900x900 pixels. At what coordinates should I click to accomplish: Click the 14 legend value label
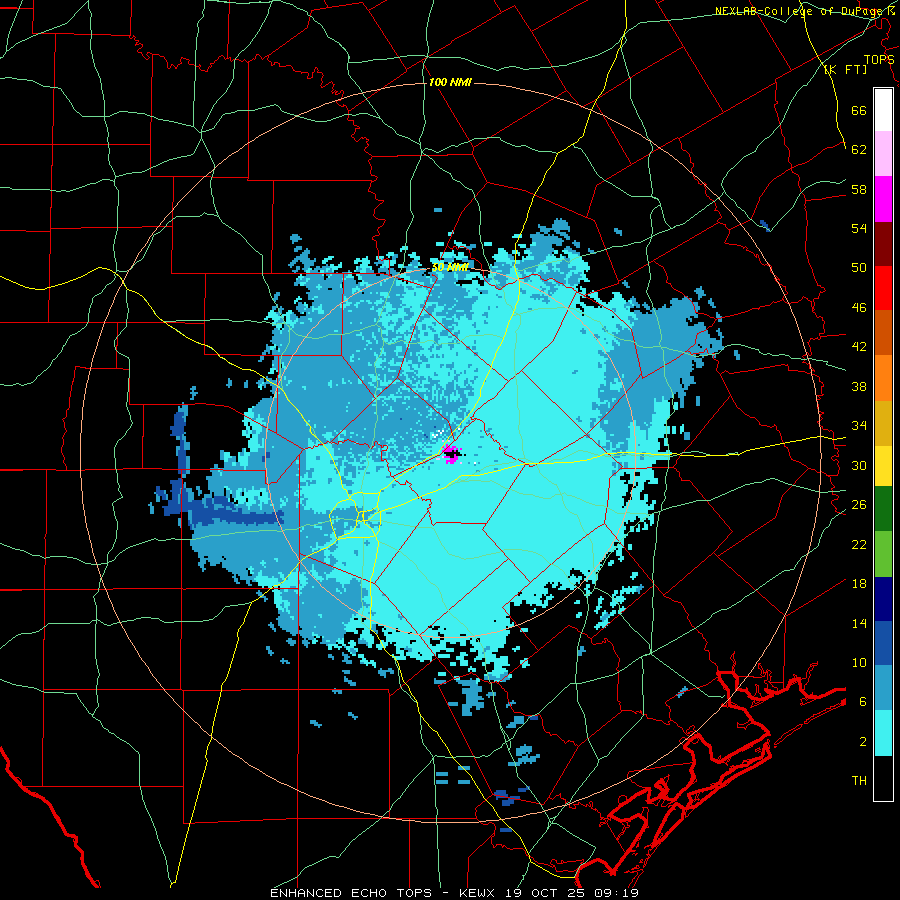859,623
